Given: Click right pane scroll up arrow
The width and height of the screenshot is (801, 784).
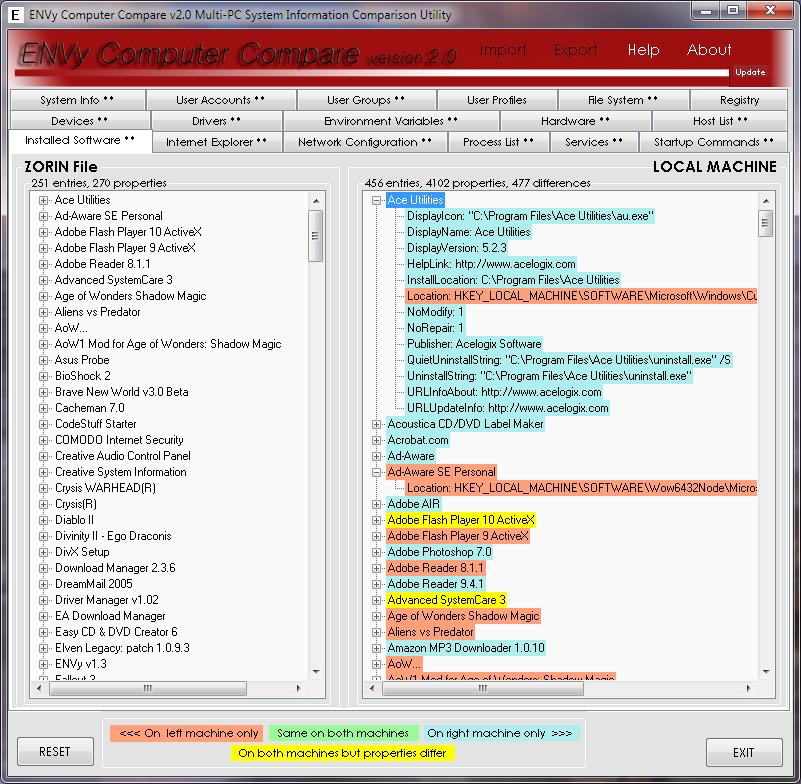Looking at the screenshot, I should tap(765, 201).
